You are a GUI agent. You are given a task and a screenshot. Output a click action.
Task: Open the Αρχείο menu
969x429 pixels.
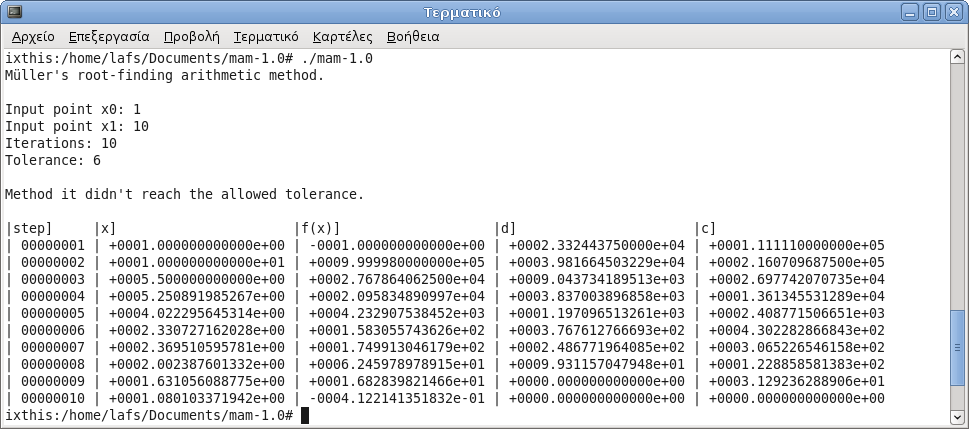(33, 37)
